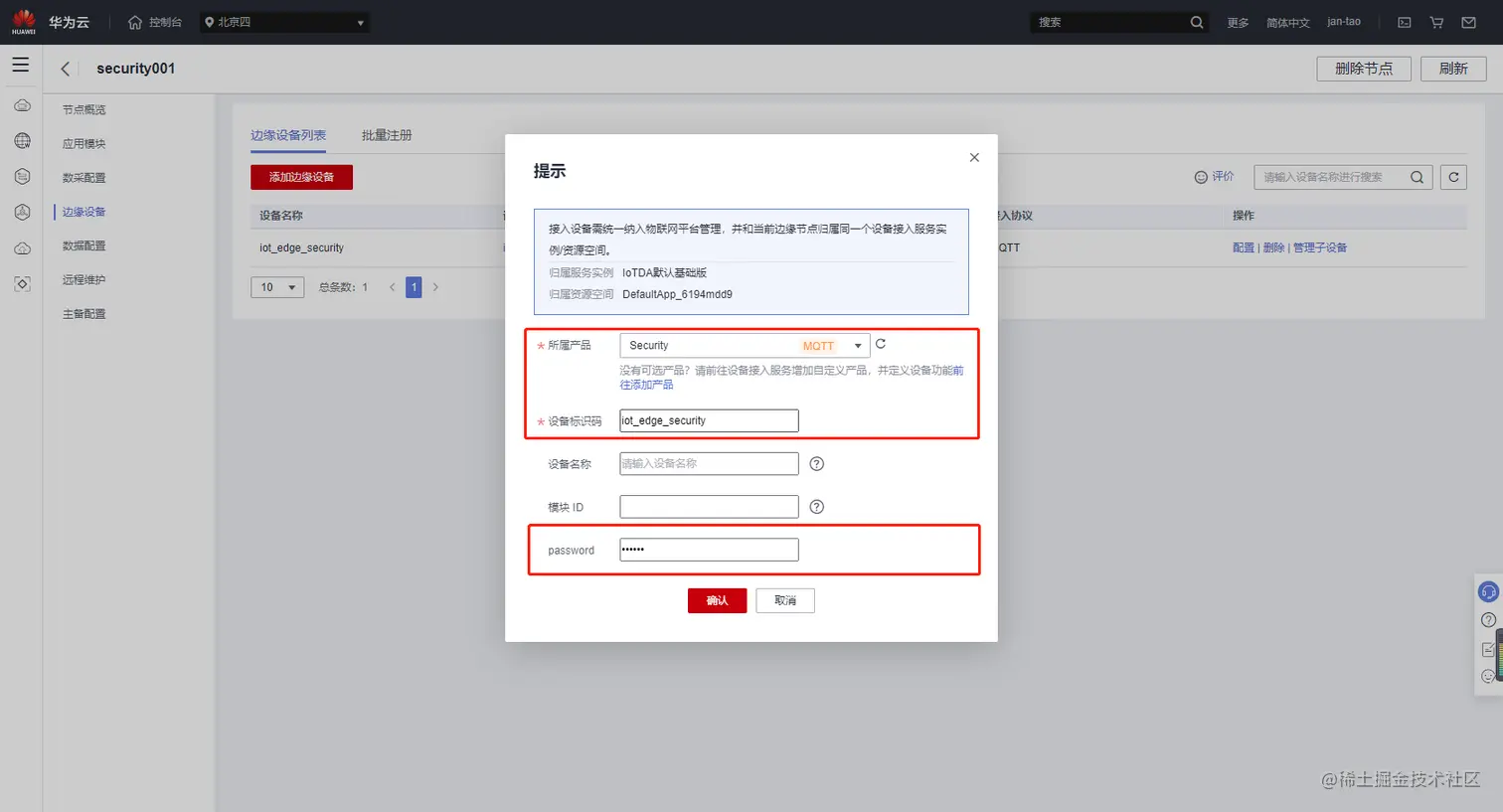The height and width of the screenshot is (812, 1503).
Task: Click the hexagon person icon in the left rail
Action: (x=22, y=213)
